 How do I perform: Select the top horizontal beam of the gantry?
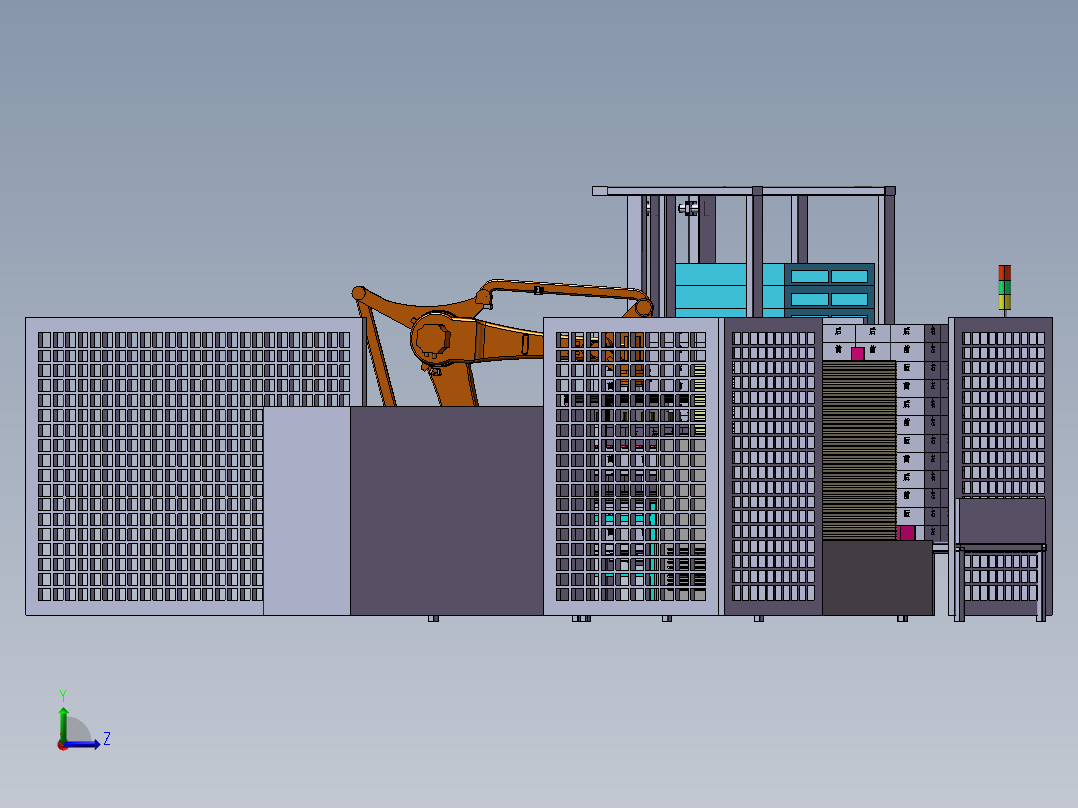click(744, 190)
